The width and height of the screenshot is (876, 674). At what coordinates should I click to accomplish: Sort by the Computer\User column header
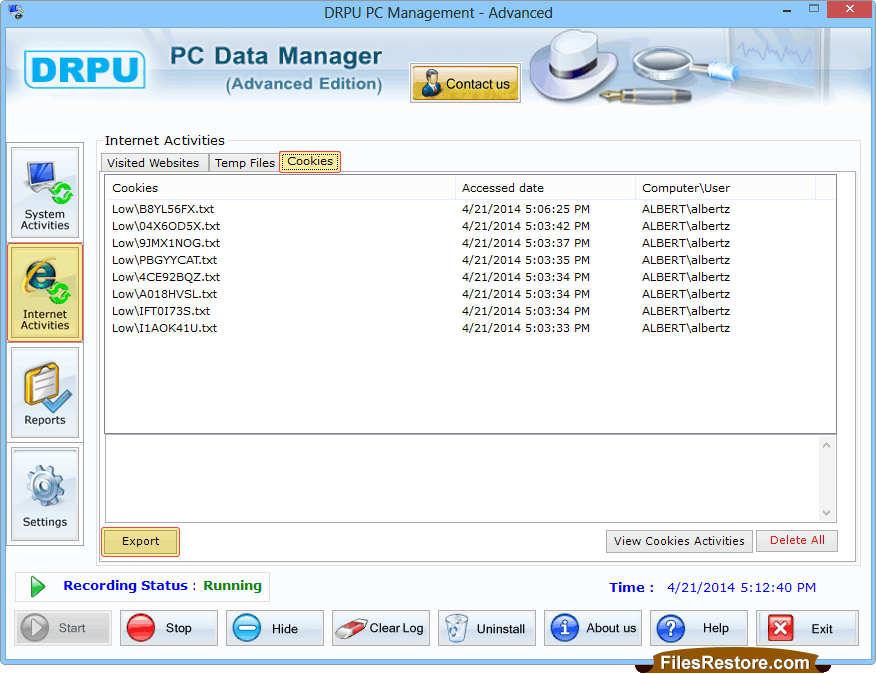click(x=725, y=188)
